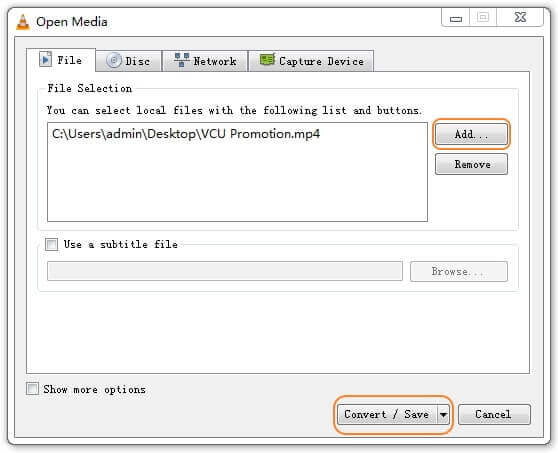Click the Network tab computers icon
Viewport: 558px width, 453px height.
[182, 60]
